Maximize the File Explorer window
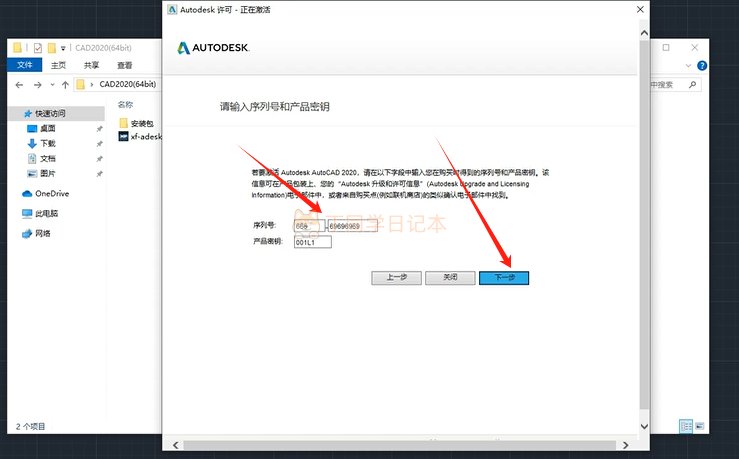Image resolution: width=739 pixels, height=459 pixels. point(666,48)
